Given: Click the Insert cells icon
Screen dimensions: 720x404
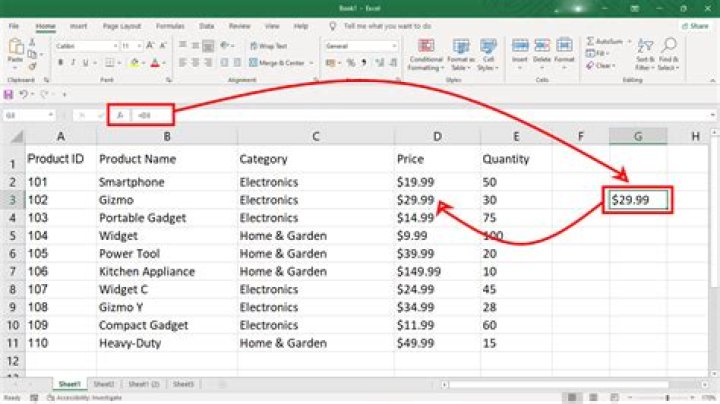Looking at the screenshot, I should click(x=520, y=46).
